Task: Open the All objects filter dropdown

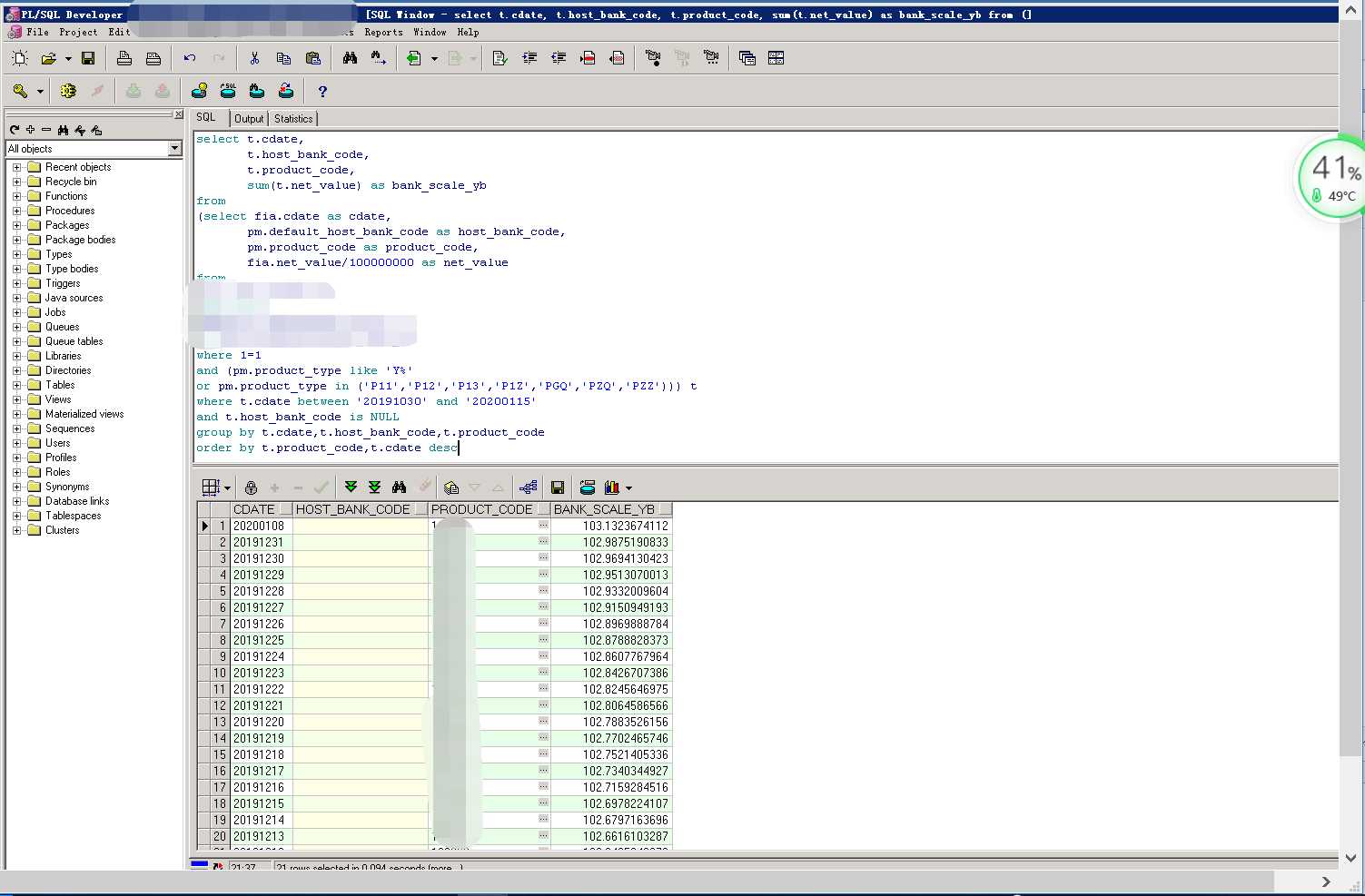Action: click(x=175, y=149)
